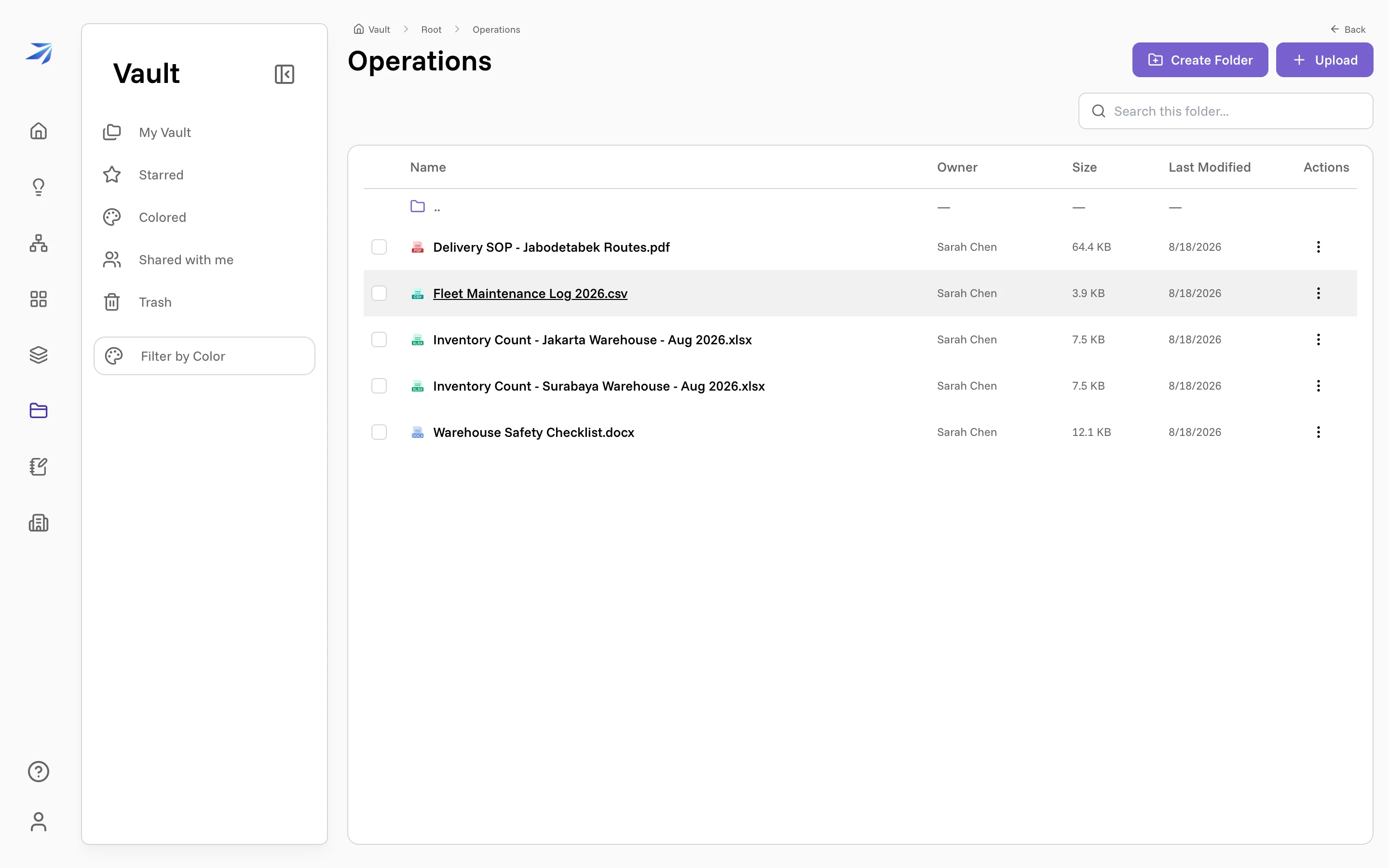
Task: Click XLSX icon of Surabaya Warehouse file
Action: (417, 386)
